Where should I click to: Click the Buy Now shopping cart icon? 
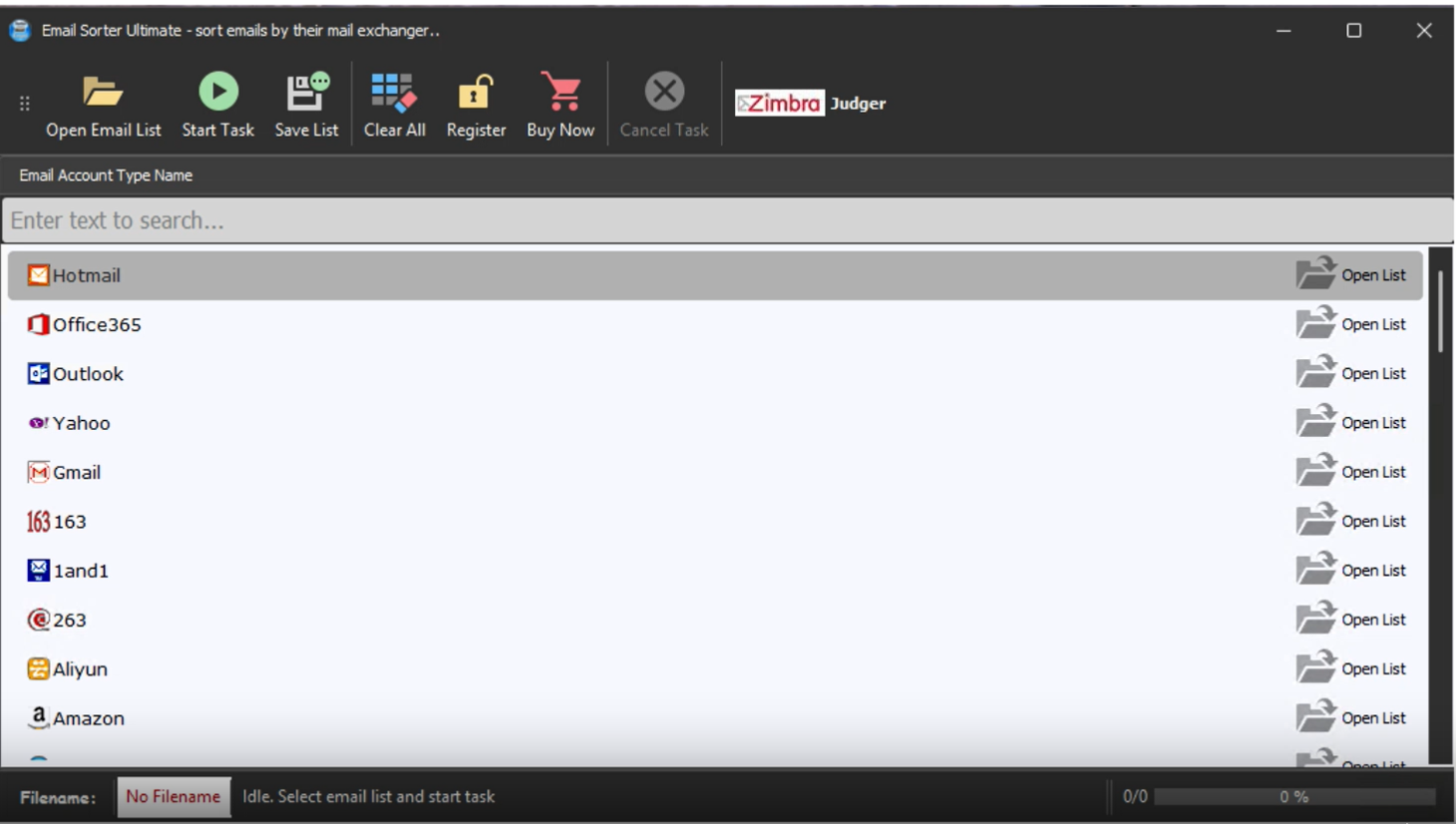(560, 105)
